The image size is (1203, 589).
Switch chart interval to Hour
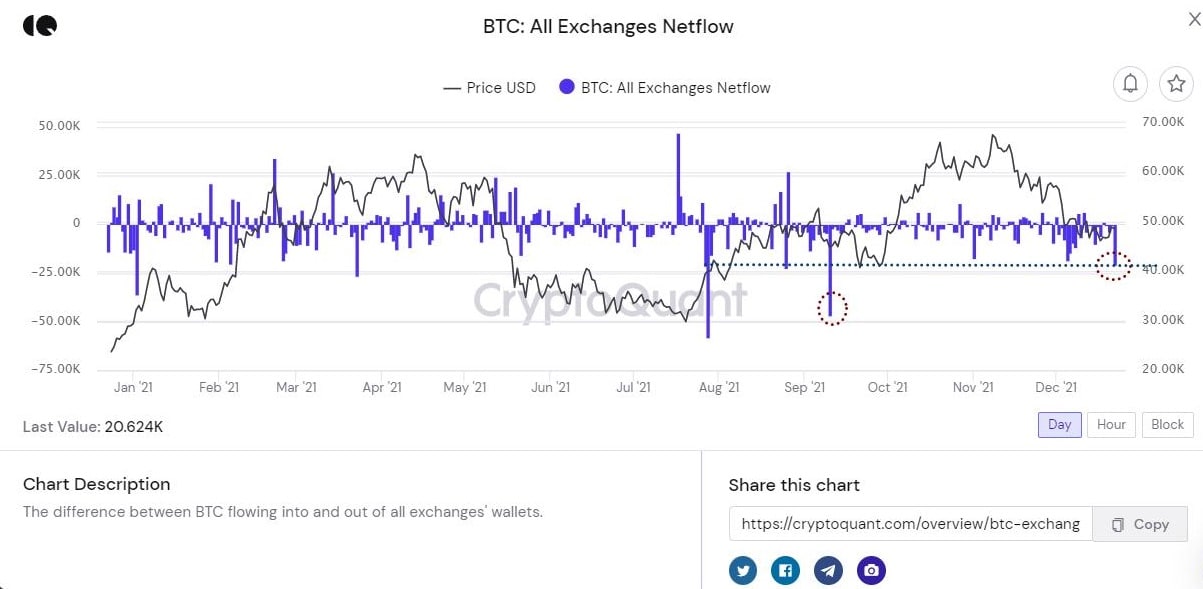tap(1111, 424)
